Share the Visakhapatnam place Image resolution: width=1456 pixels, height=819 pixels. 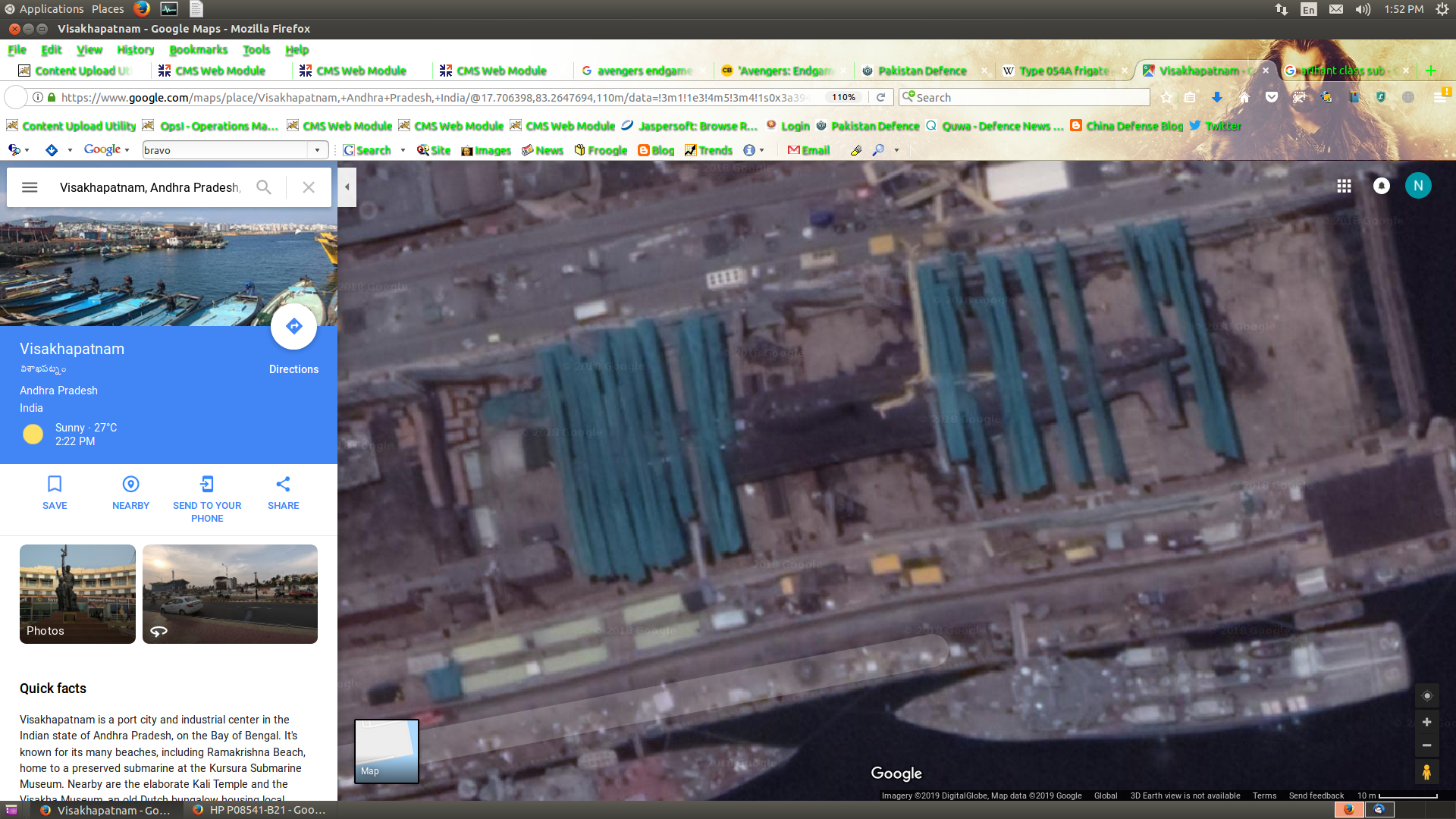pyautogui.click(x=283, y=492)
